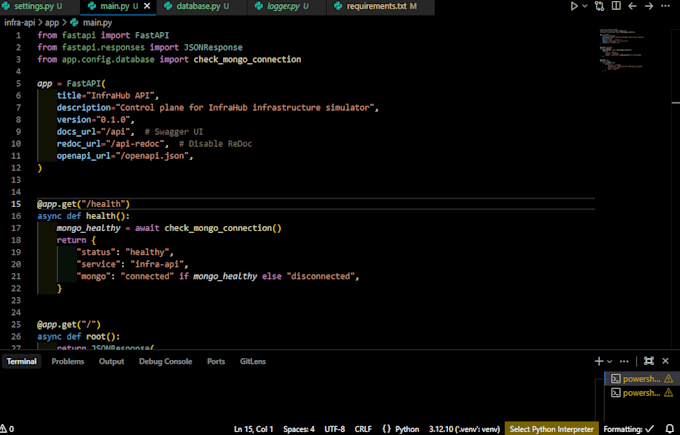Open the run options dropdown arrow

(585, 6)
